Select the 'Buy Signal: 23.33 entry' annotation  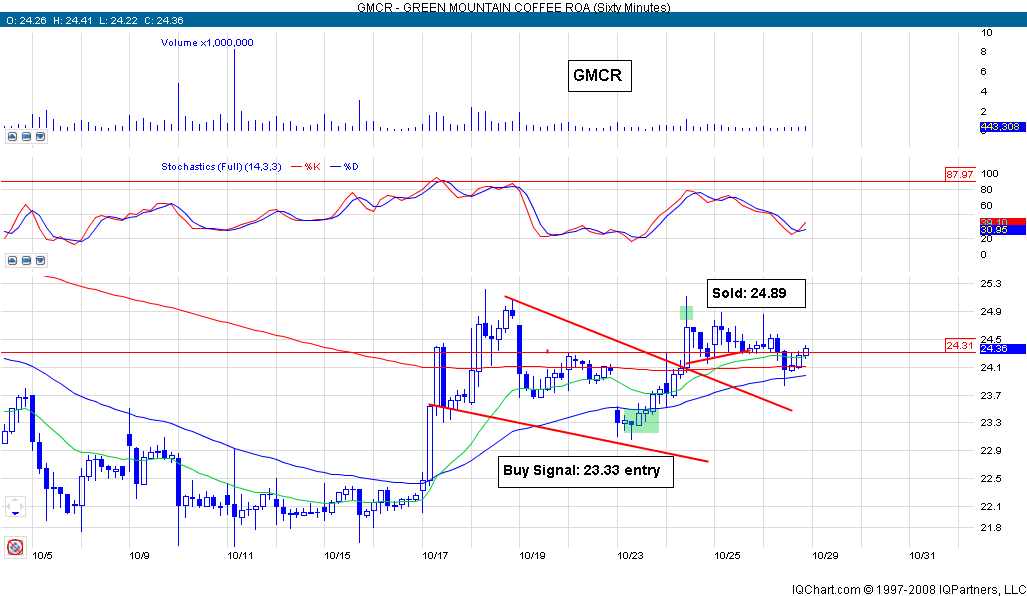pyautogui.click(x=585, y=471)
